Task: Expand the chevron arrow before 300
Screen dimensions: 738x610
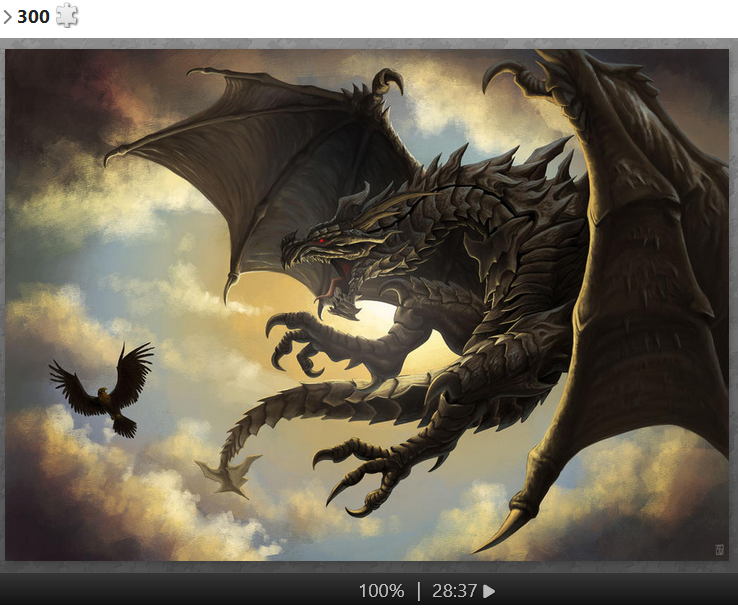Action: (x=7, y=16)
